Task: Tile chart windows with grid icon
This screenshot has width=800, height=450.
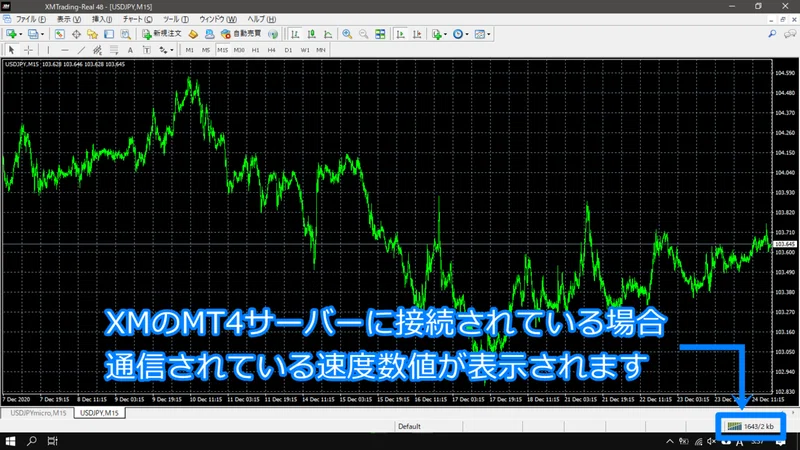Action: pos(380,34)
